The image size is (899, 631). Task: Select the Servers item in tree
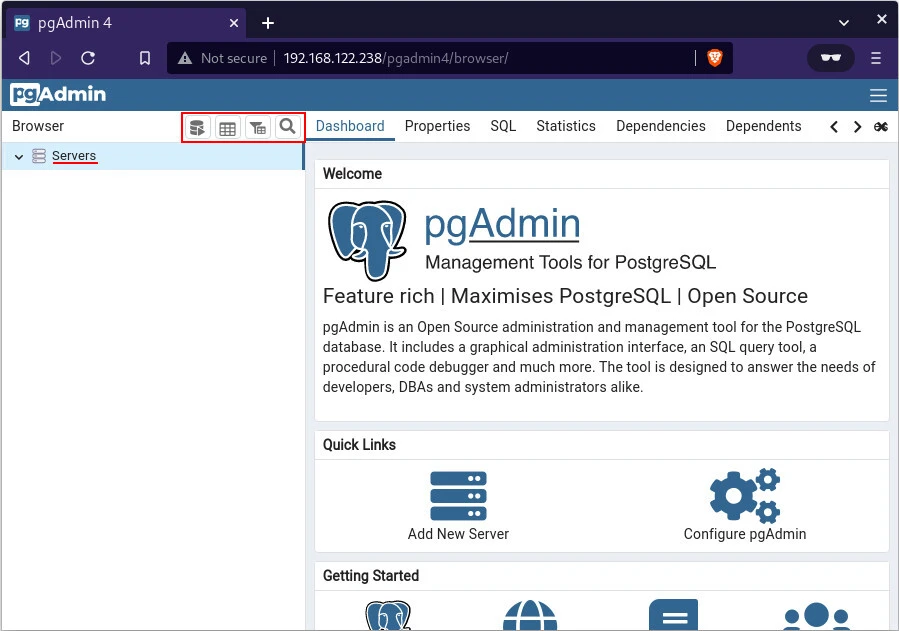click(x=74, y=156)
